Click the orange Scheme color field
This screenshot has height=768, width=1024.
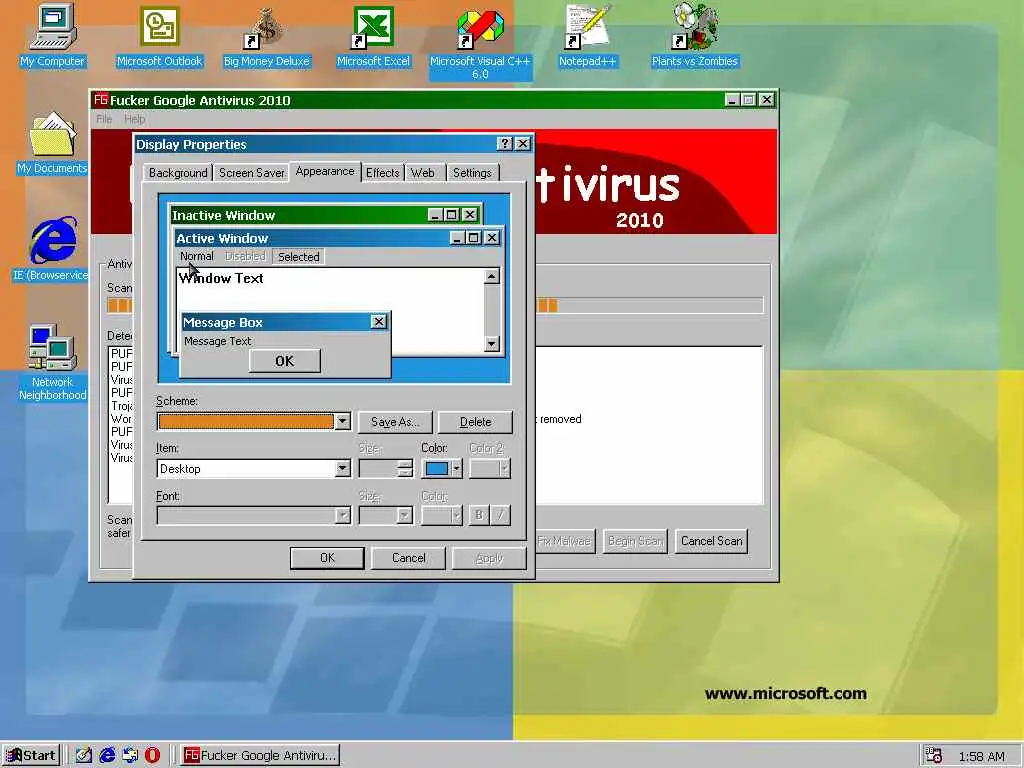click(246, 421)
